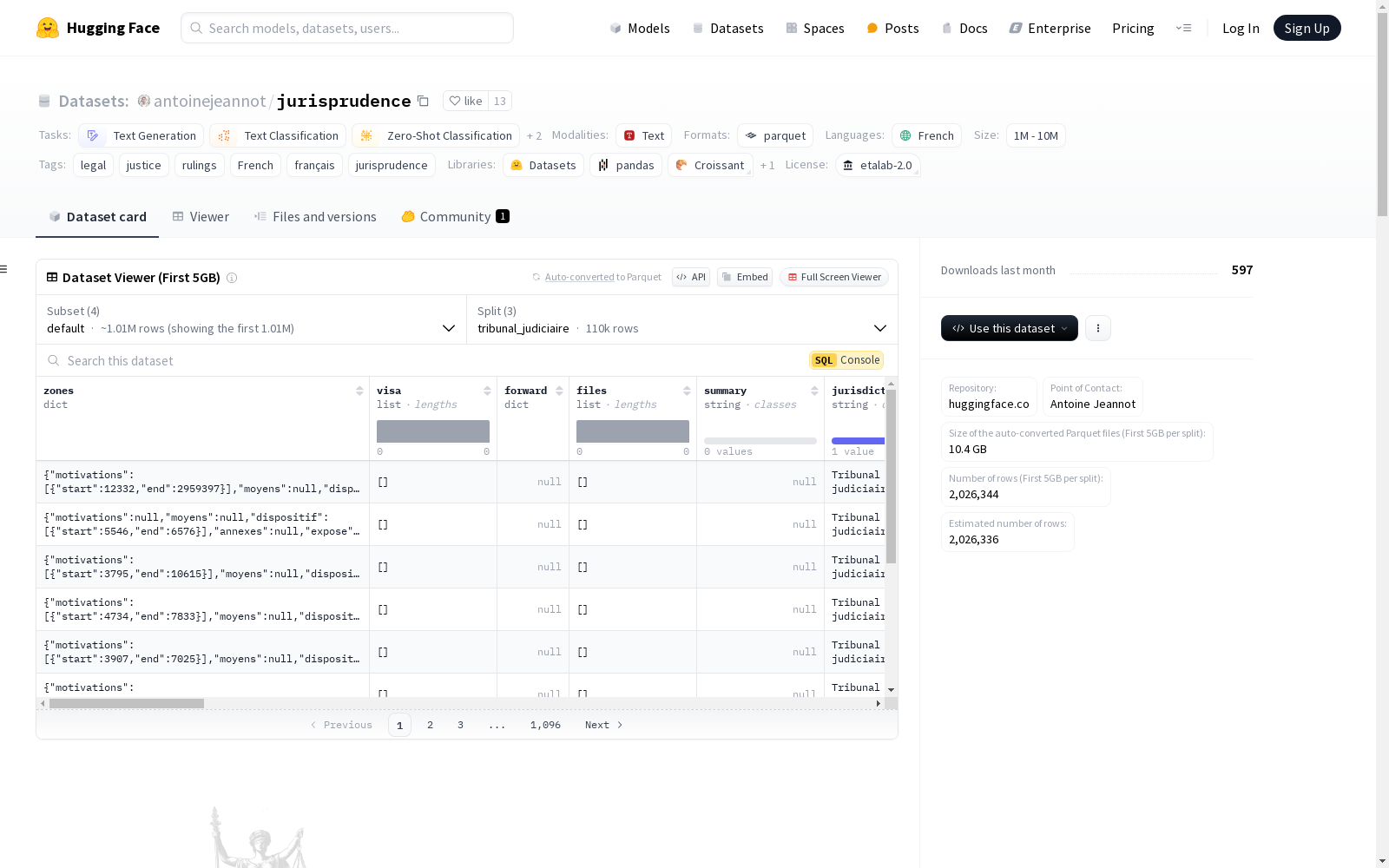Open Docs in top navigation
The width and height of the screenshot is (1389, 868).
[964, 28]
